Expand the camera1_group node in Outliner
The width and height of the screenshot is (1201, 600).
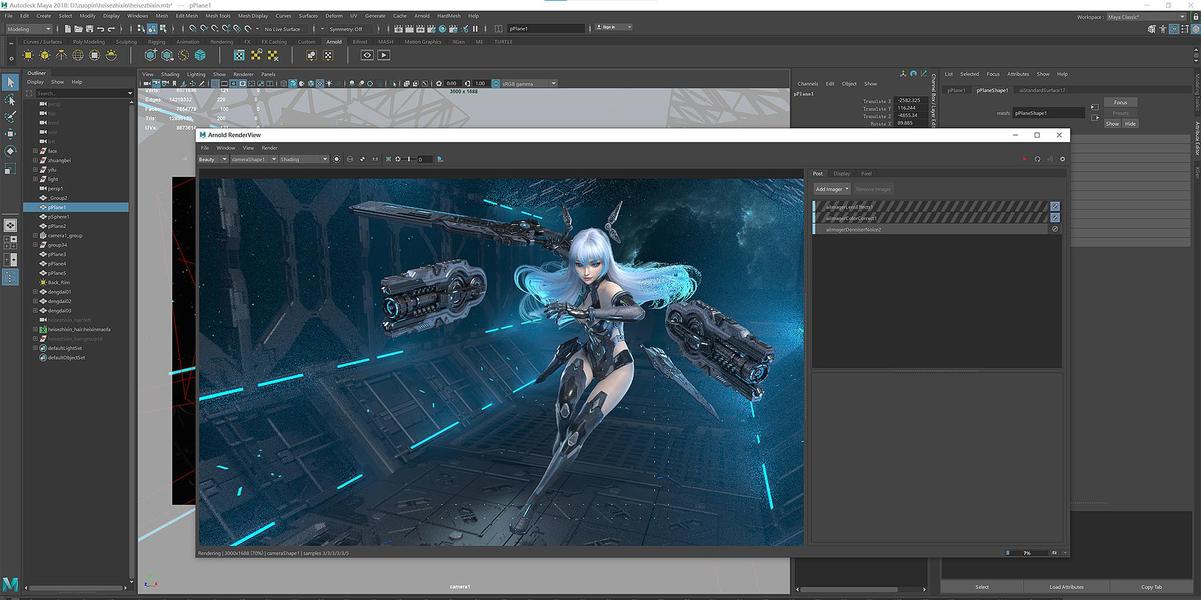[x=36, y=235]
